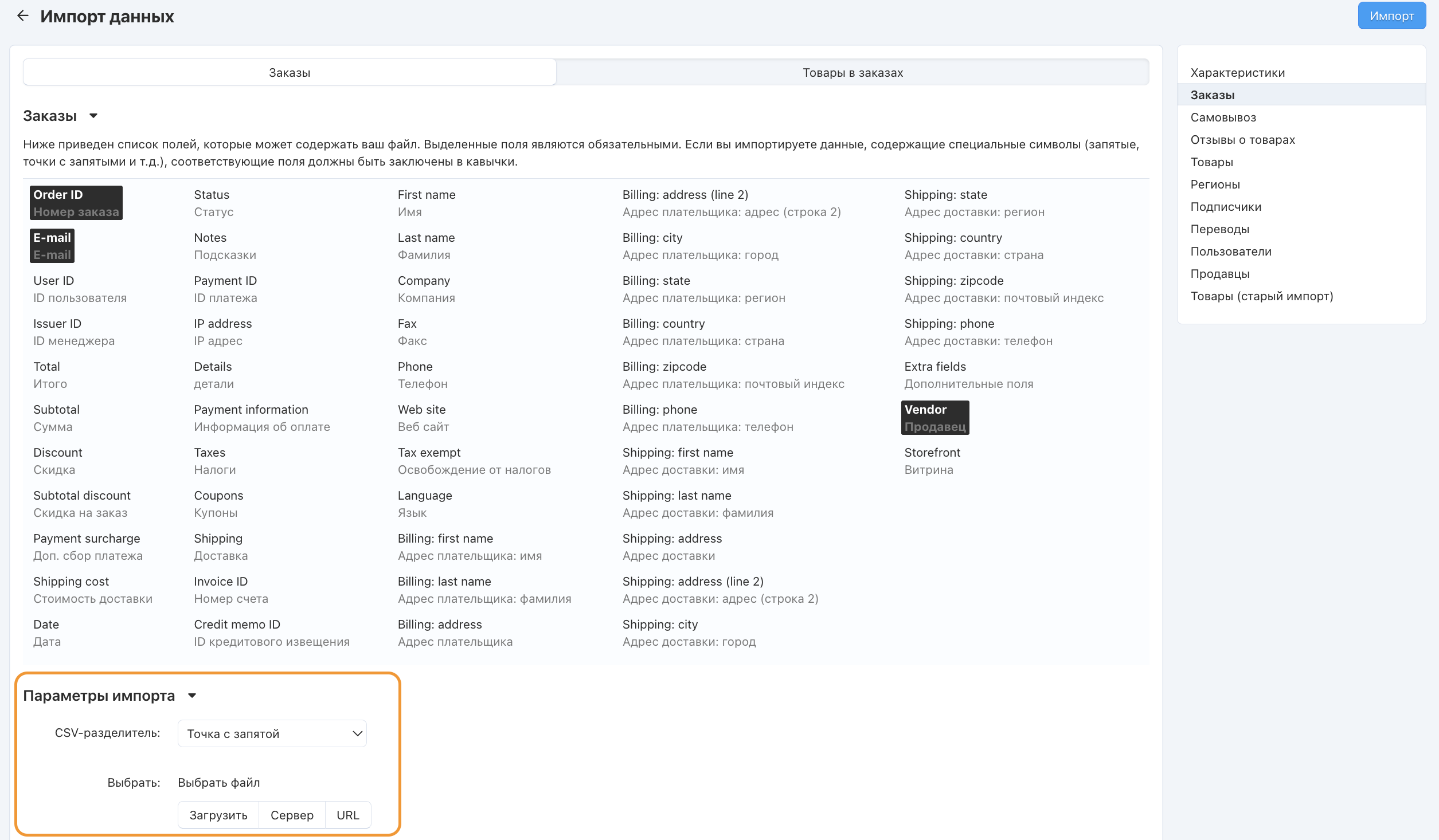
Task: Open Товары import section
Action: pos(1211,162)
